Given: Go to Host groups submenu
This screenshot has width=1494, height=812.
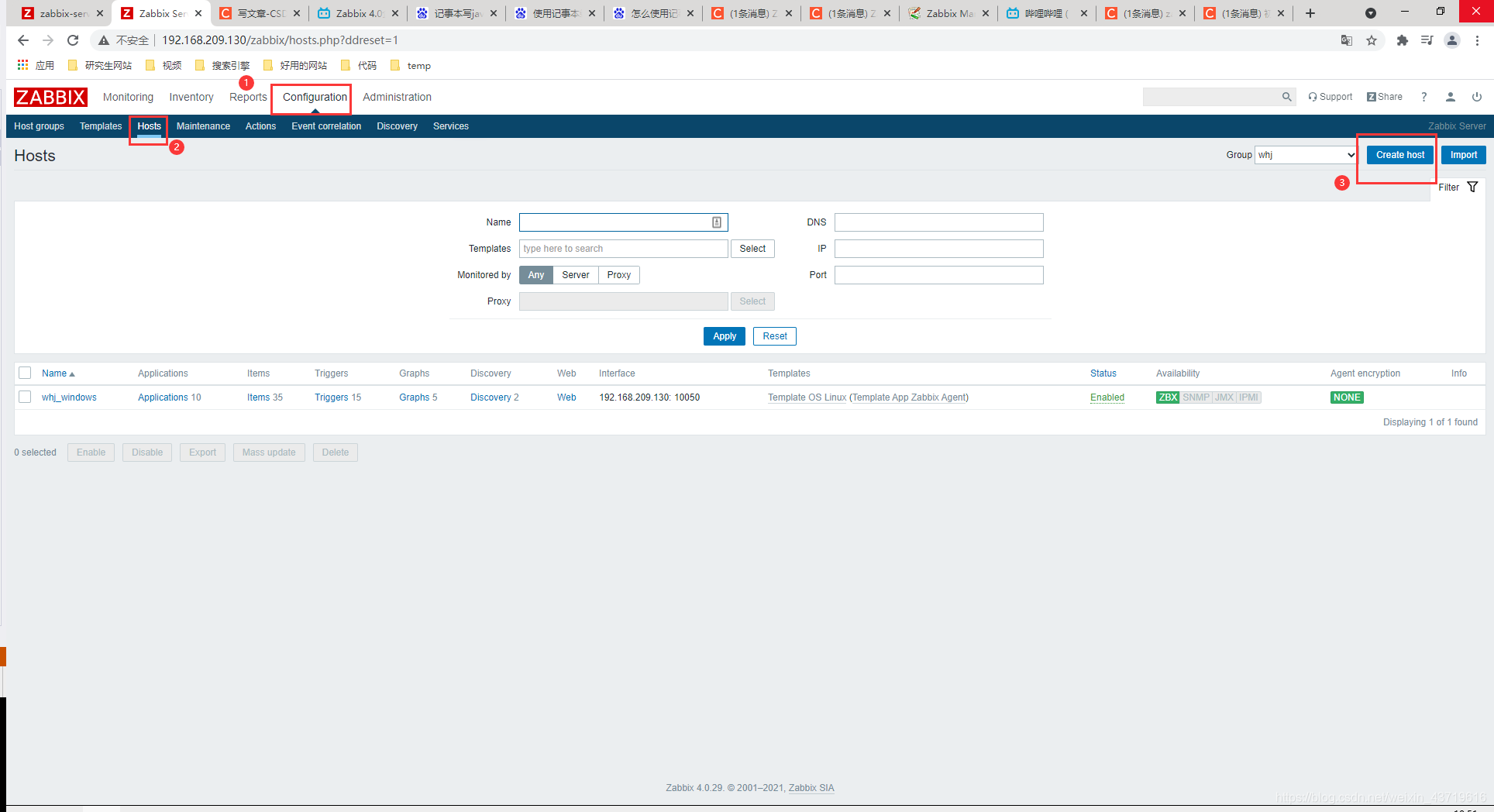Looking at the screenshot, I should [39, 126].
